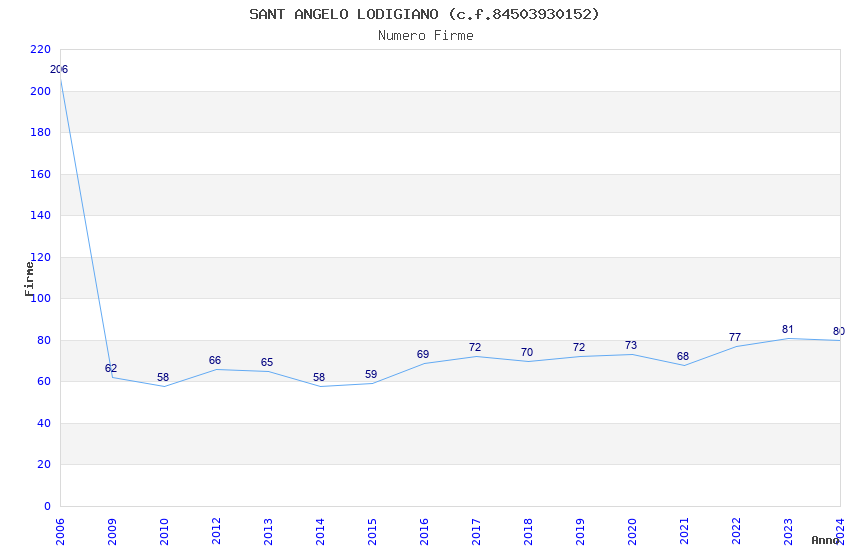Image resolution: width=850 pixels, height=550 pixels.
Task: Select year 2006 on the x-axis
Action: pos(60,531)
